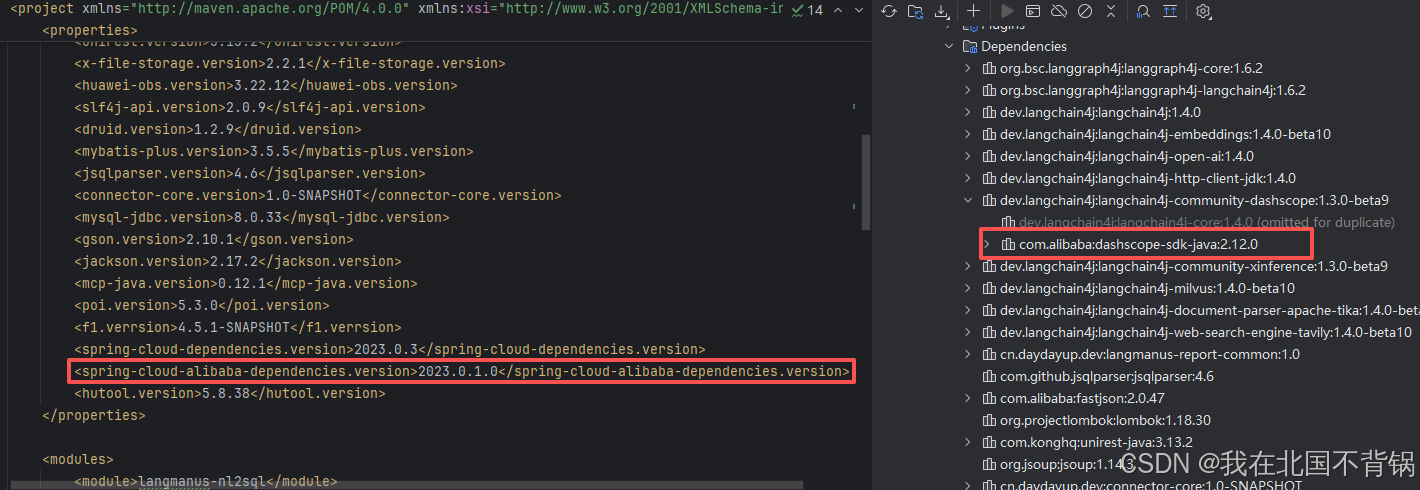The height and width of the screenshot is (490, 1420).
Task: Expand langchain4j-milvus:1.4.0-beta10 dependency
Action: (x=967, y=288)
